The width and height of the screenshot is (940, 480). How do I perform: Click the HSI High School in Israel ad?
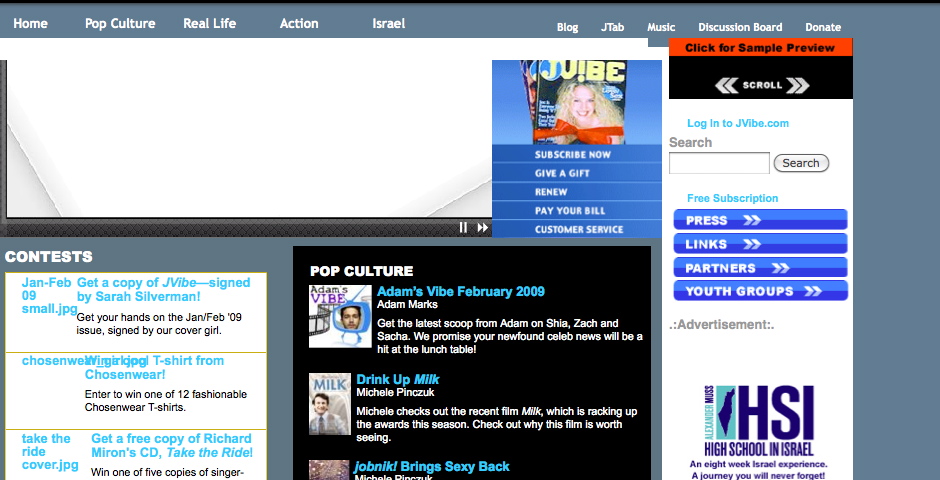(759, 431)
